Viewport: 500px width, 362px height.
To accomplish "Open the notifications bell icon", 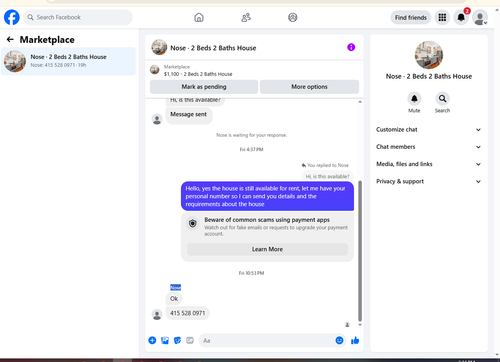I will click(461, 17).
